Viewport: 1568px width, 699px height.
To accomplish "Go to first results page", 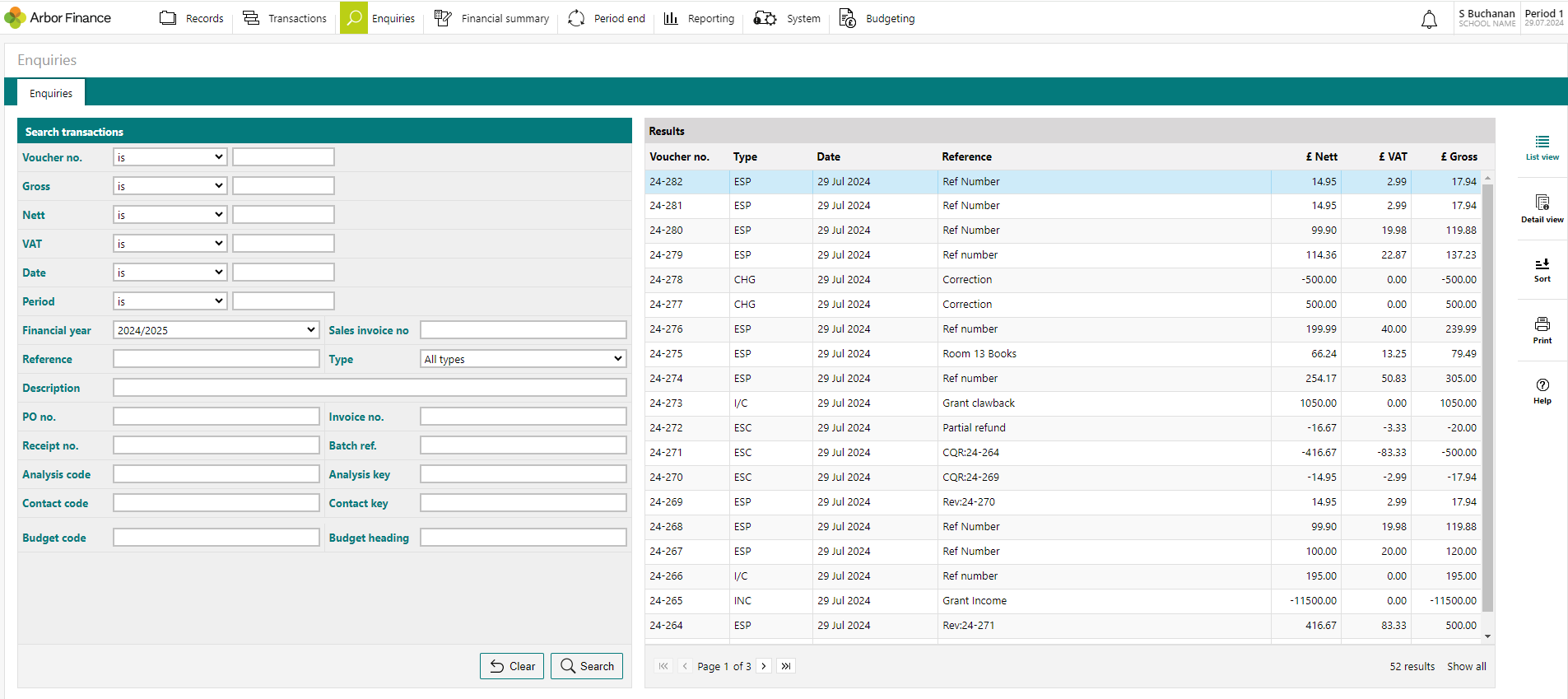I will click(x=663, y=666).
